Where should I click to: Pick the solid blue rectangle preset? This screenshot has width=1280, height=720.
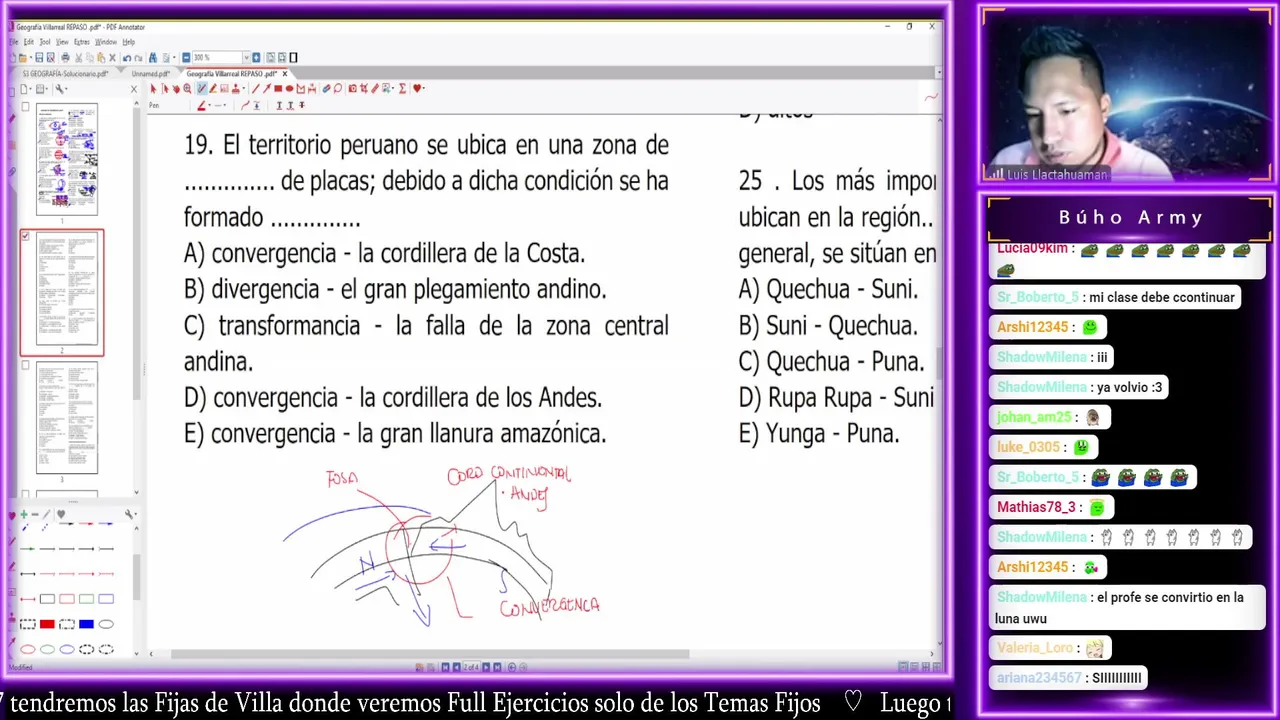click(86, 624)
